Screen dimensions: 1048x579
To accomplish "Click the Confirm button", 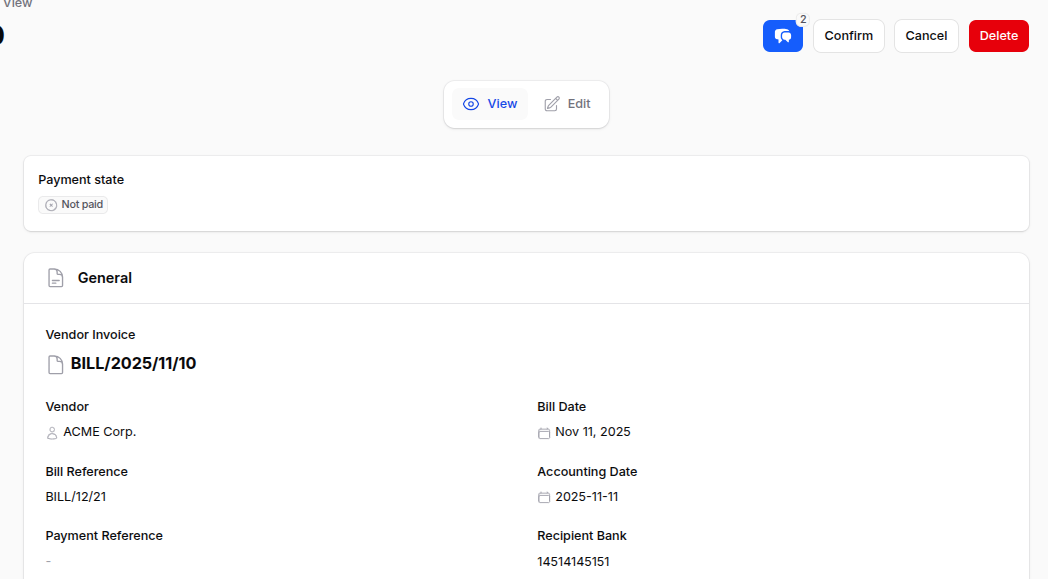I will click(x=848, y=36).
